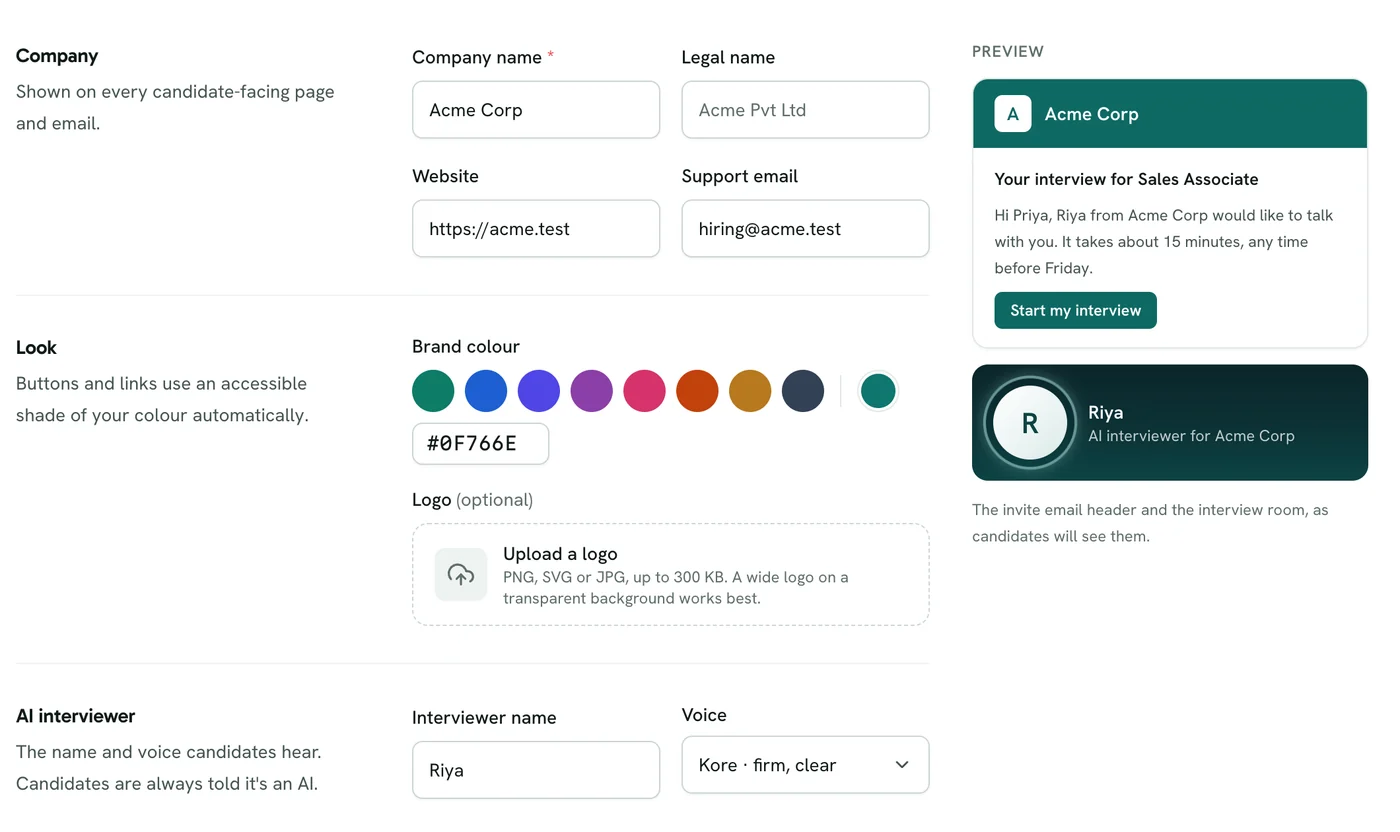This screenshot has height=832, width=1400.
Task: Click the 'Logo (optional)' label
Action: pyautogui.click(x=472, y=500)
